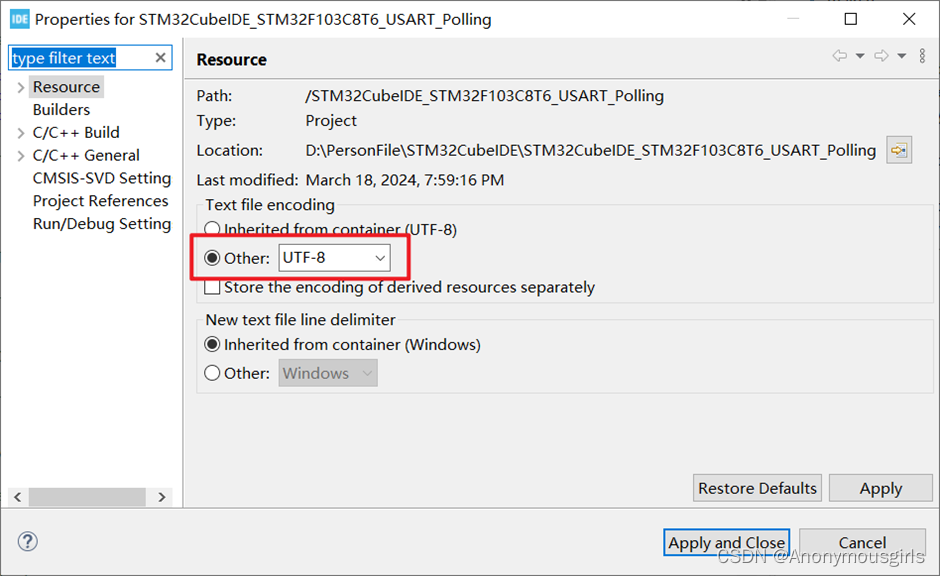This screenshot has width=940, height=576.
Task: Toggle Store encoding of derived resources separately
Action: (x=212, y=287)
